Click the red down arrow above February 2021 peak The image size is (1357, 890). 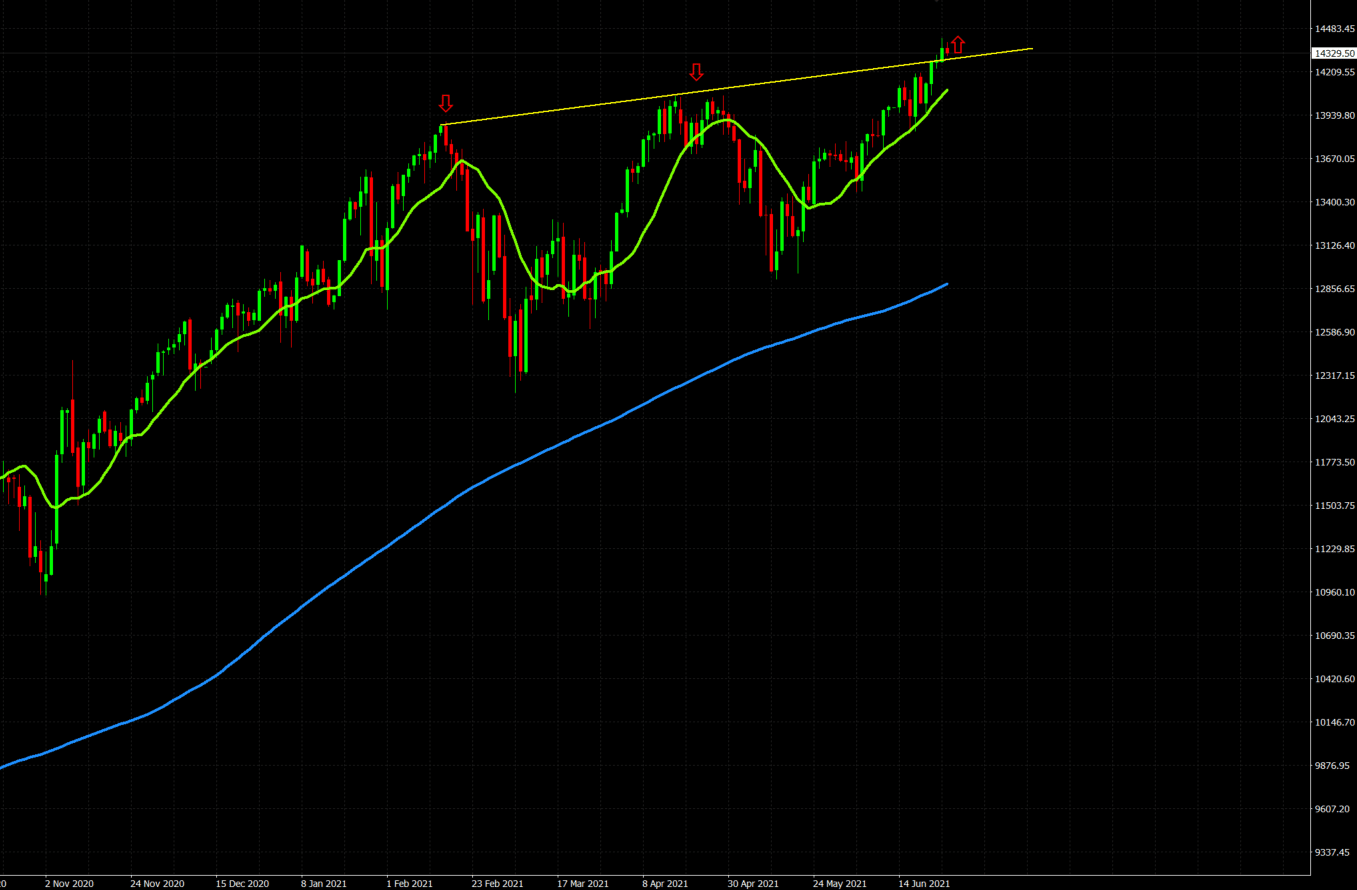[x=446, y=103]
